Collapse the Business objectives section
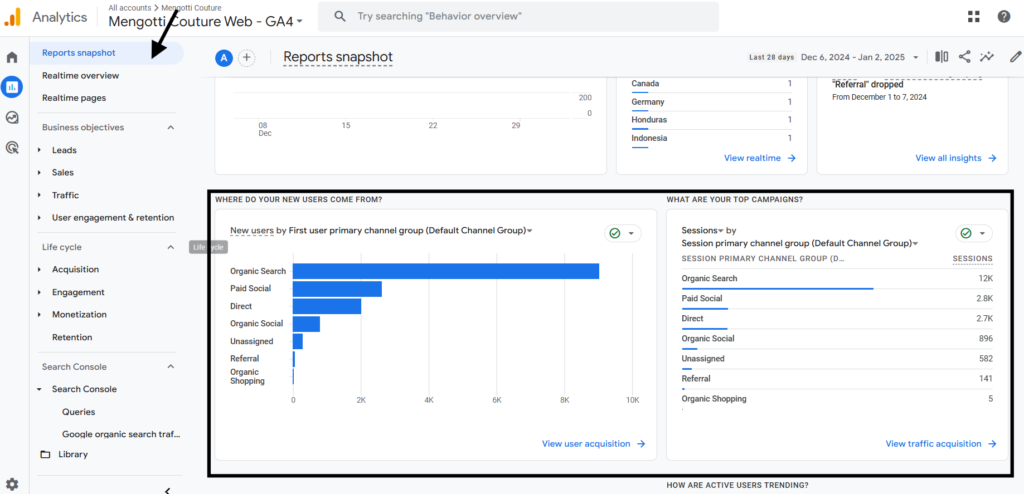This screenshot has height=494, width=1024. click(170, 127)
